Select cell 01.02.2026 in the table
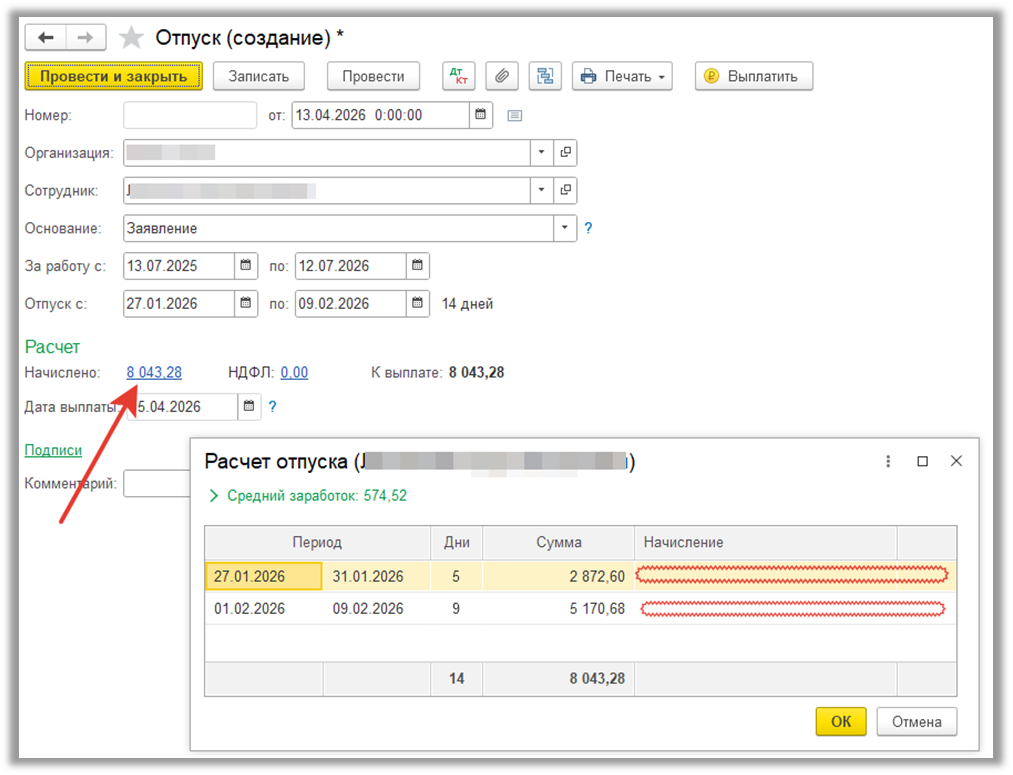The height and width of the screenshot is (775, 1013). click(x=264, y=608)
